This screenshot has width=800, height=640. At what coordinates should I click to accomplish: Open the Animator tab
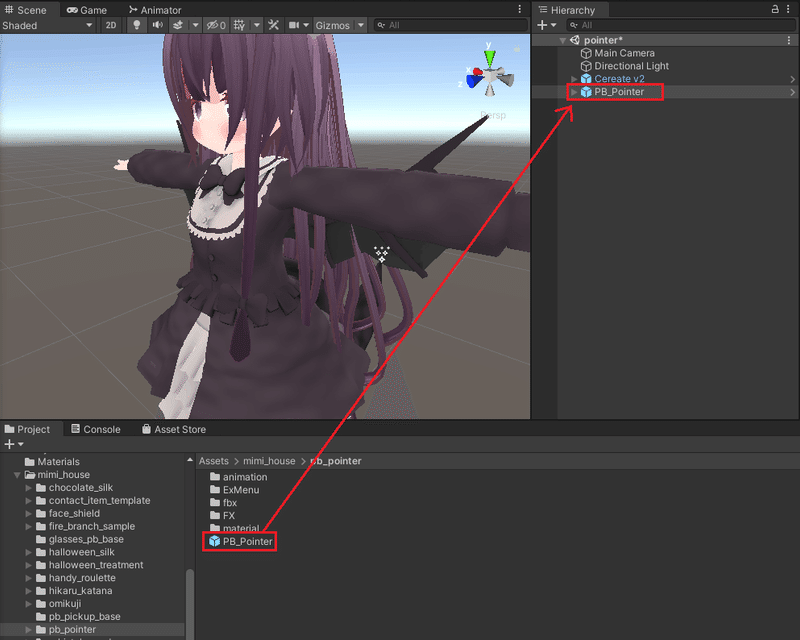click(x=155, y=10)
